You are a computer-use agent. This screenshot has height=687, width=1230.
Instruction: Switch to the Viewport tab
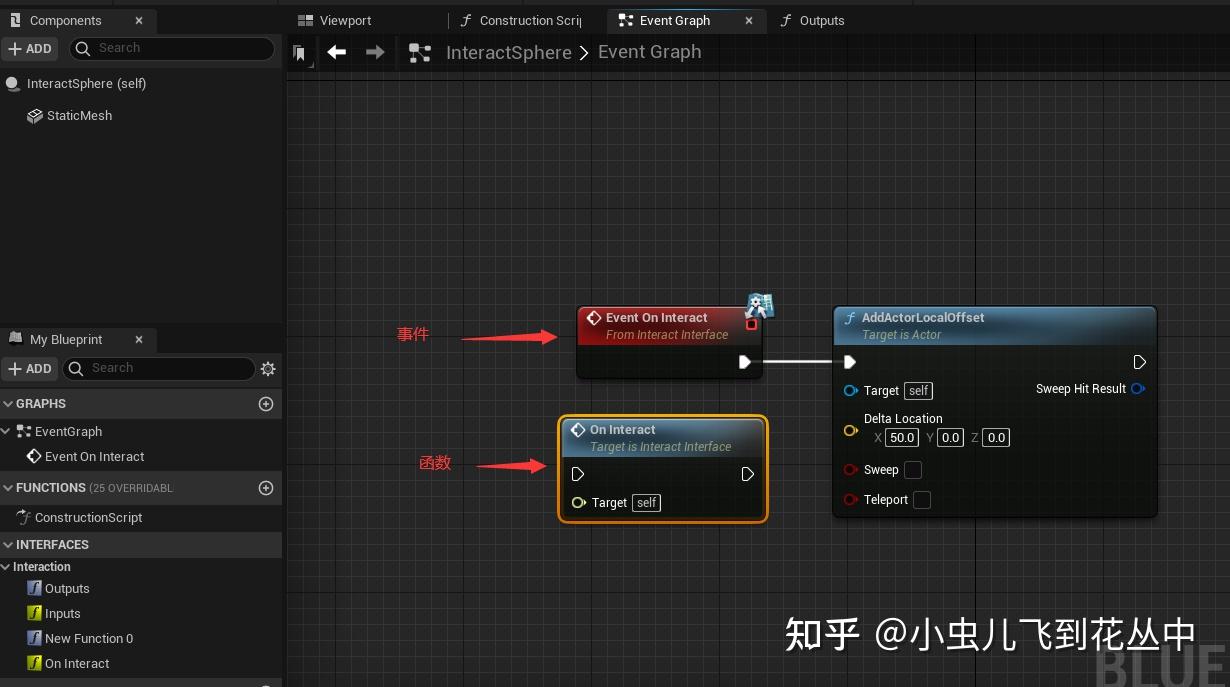346,20
